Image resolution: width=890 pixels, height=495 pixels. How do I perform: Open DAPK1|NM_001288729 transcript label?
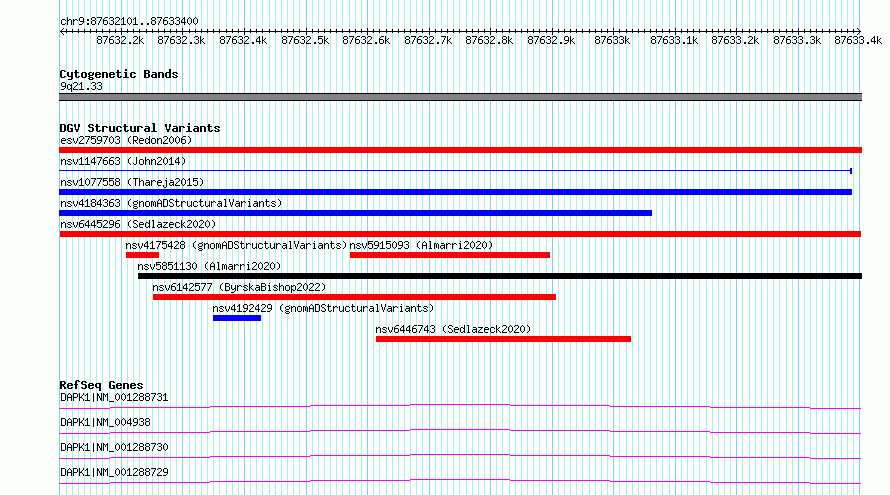114,472
